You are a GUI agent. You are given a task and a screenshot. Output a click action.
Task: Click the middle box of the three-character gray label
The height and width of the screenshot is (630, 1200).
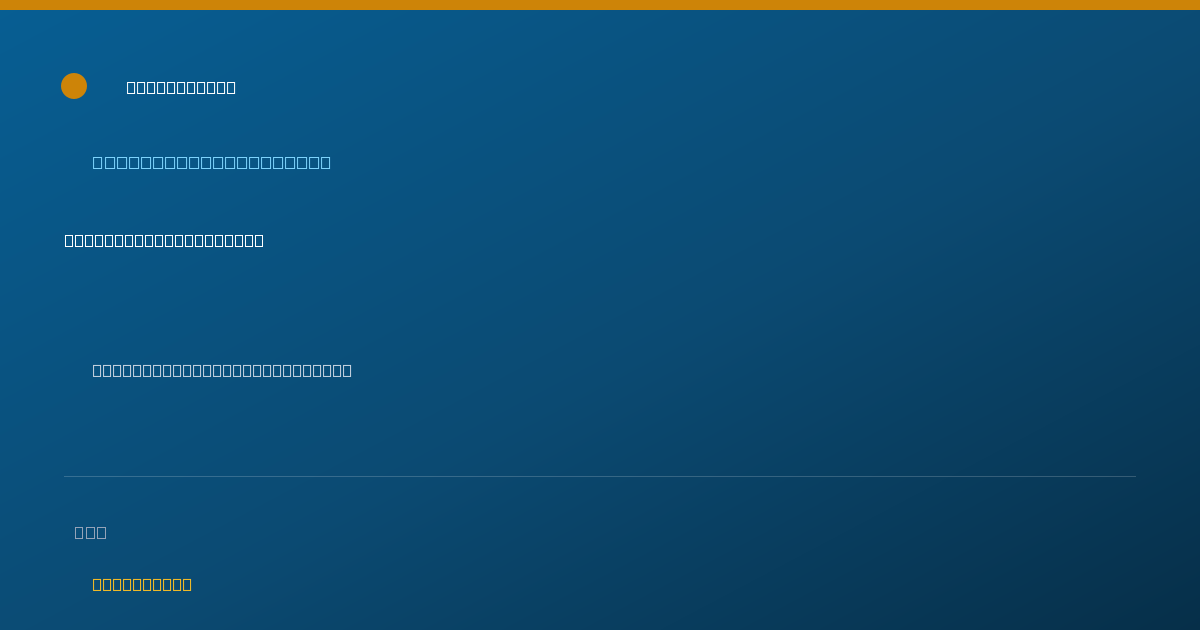(91, 532)
